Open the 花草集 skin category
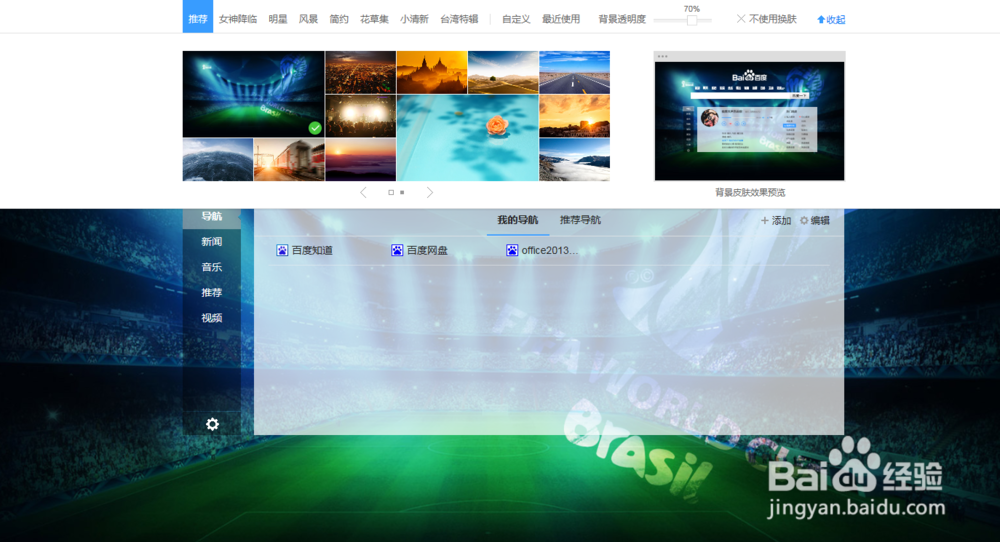Screen dimensions: 1000x542 click(x=374, y=19)
